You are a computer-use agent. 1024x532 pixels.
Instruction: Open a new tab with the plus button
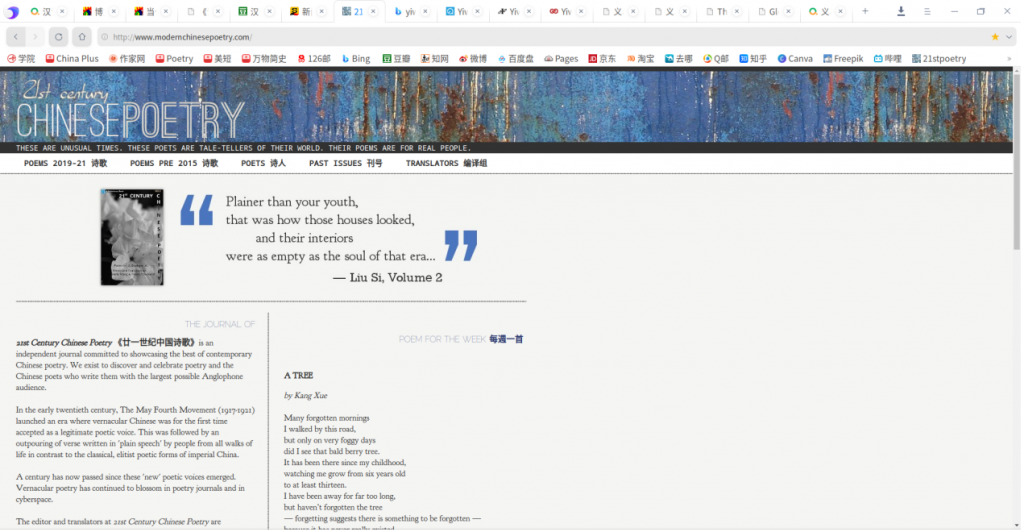click(x=865, y=11)
